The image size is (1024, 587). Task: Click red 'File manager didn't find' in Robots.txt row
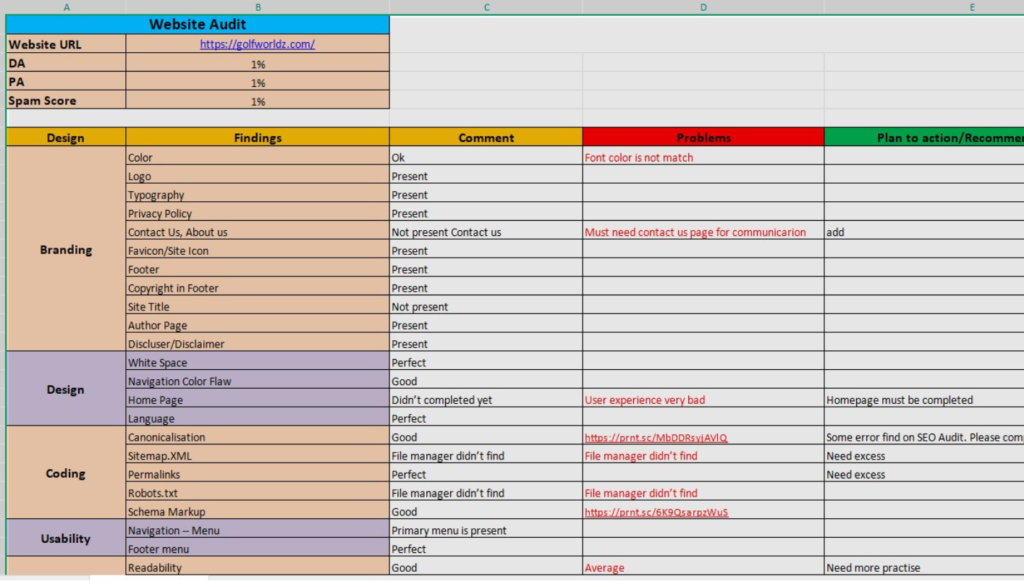(703, 493)
